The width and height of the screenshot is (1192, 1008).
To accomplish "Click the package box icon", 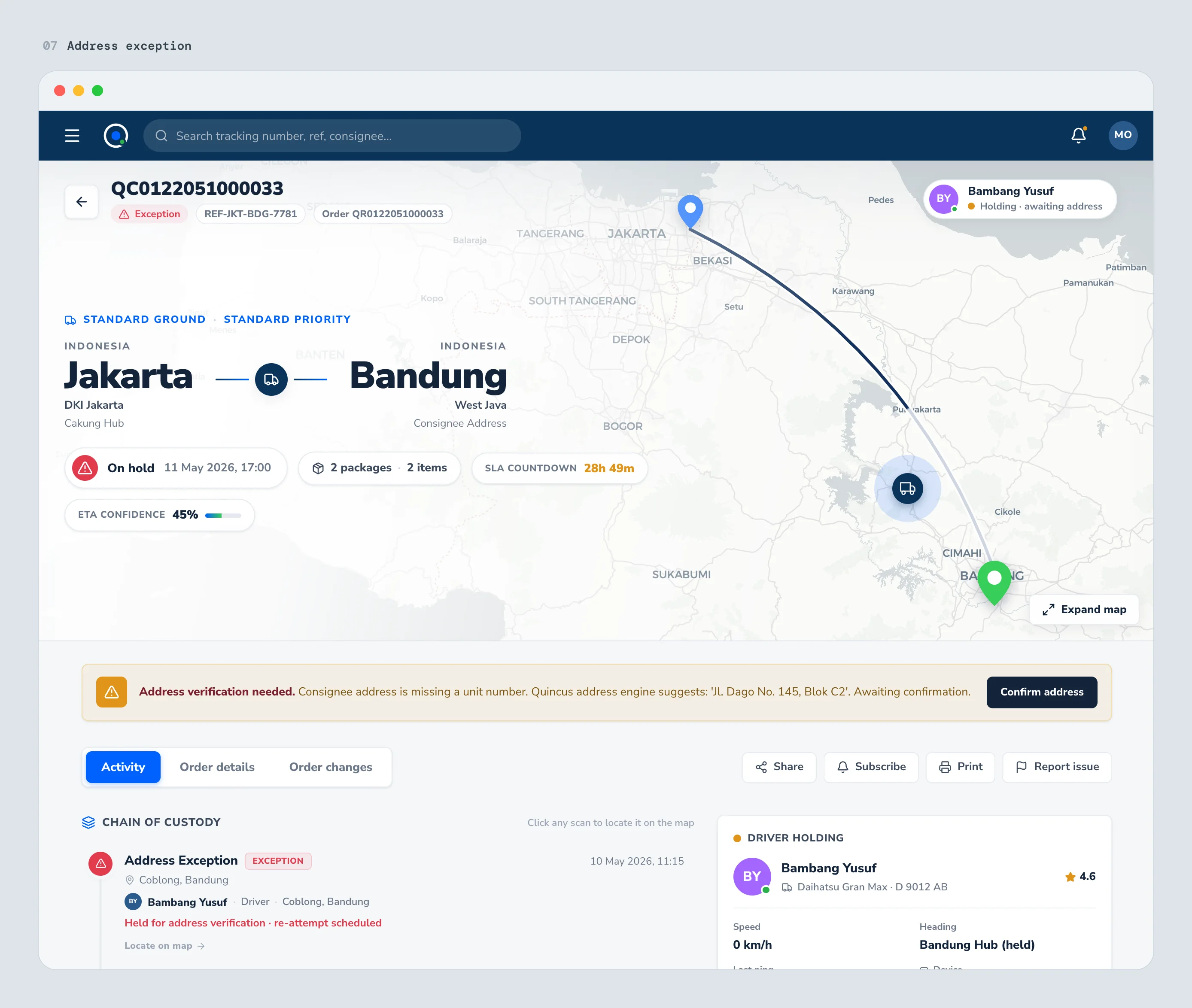I will coord(318,468).
